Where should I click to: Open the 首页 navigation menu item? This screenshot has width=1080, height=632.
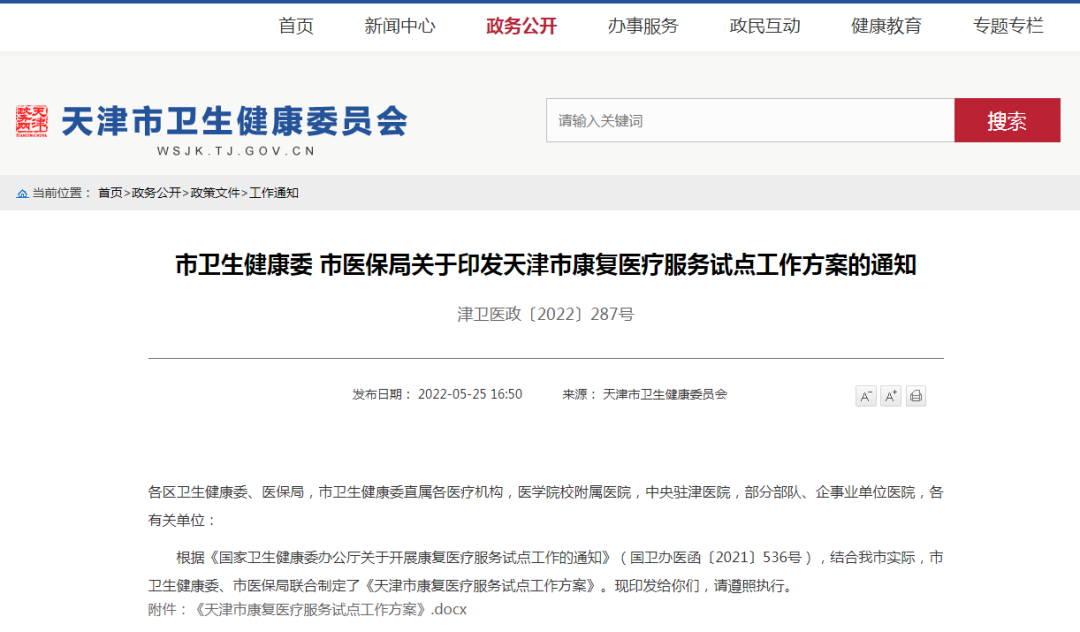[296, 26]
